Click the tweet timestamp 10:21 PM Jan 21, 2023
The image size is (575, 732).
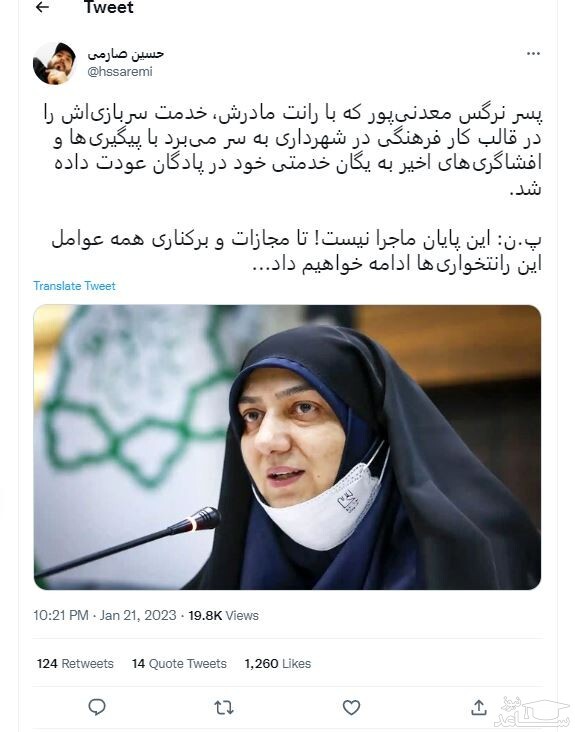pos(105,615)
